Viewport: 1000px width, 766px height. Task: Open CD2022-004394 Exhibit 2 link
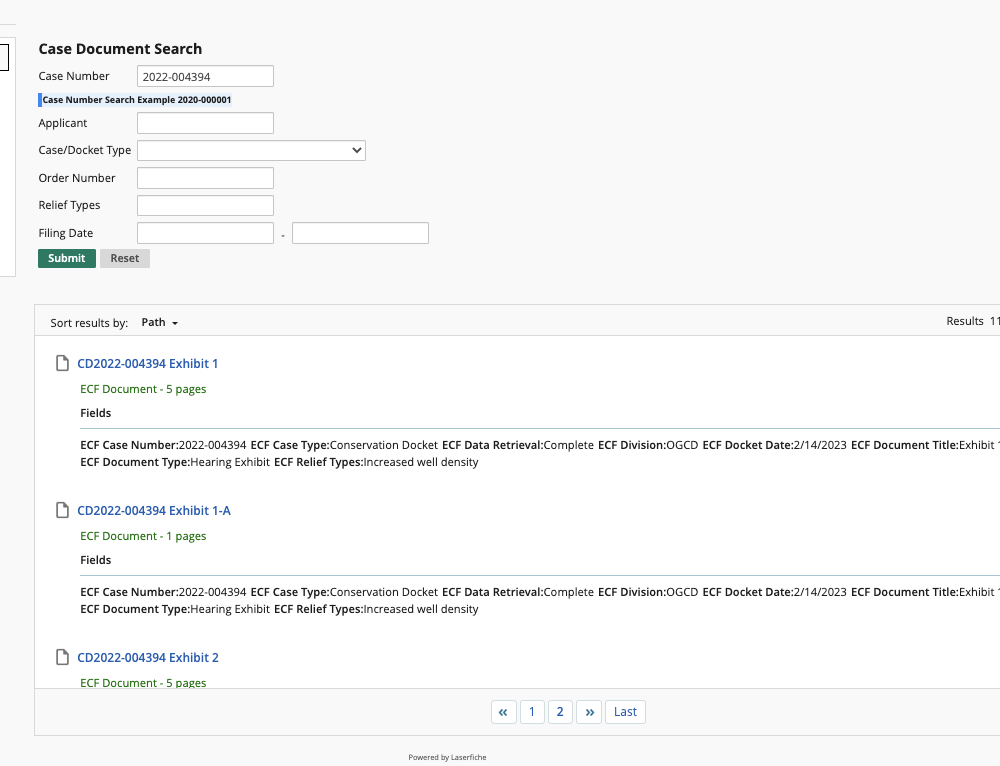tap(148, 658)
